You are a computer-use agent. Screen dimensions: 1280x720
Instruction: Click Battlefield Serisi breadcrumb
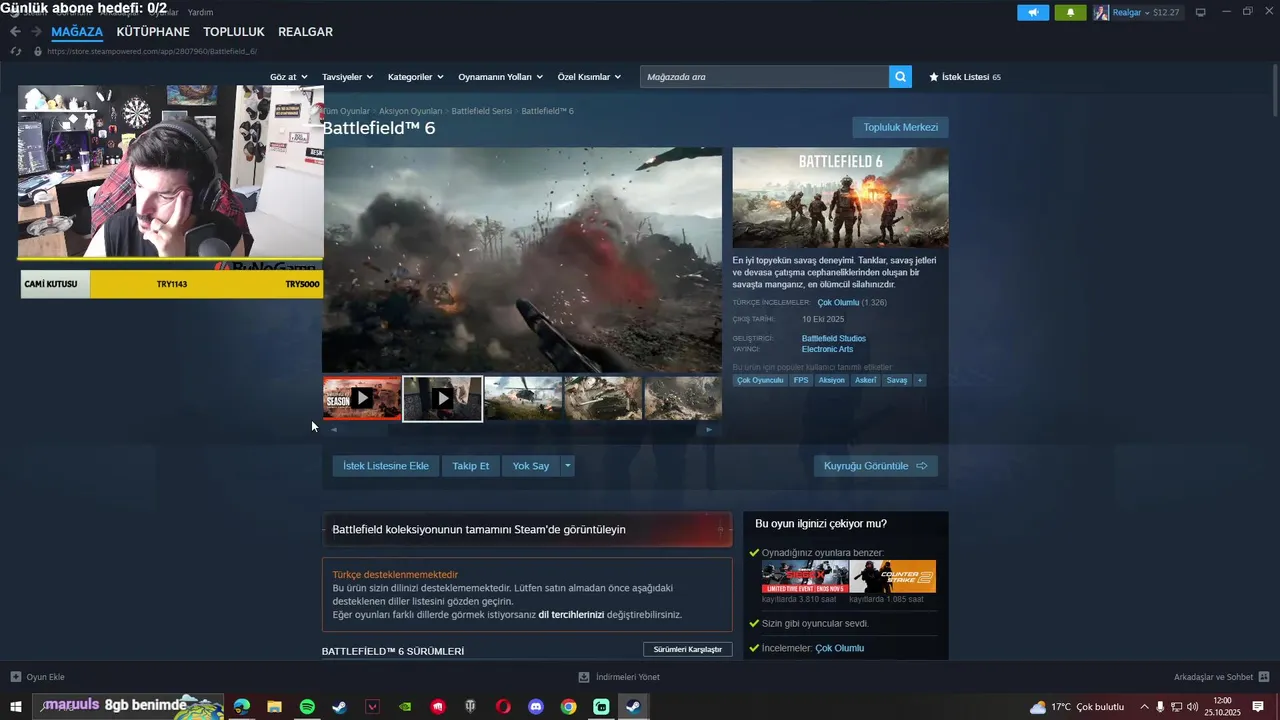pyautogui.click(x=482, y=111)
